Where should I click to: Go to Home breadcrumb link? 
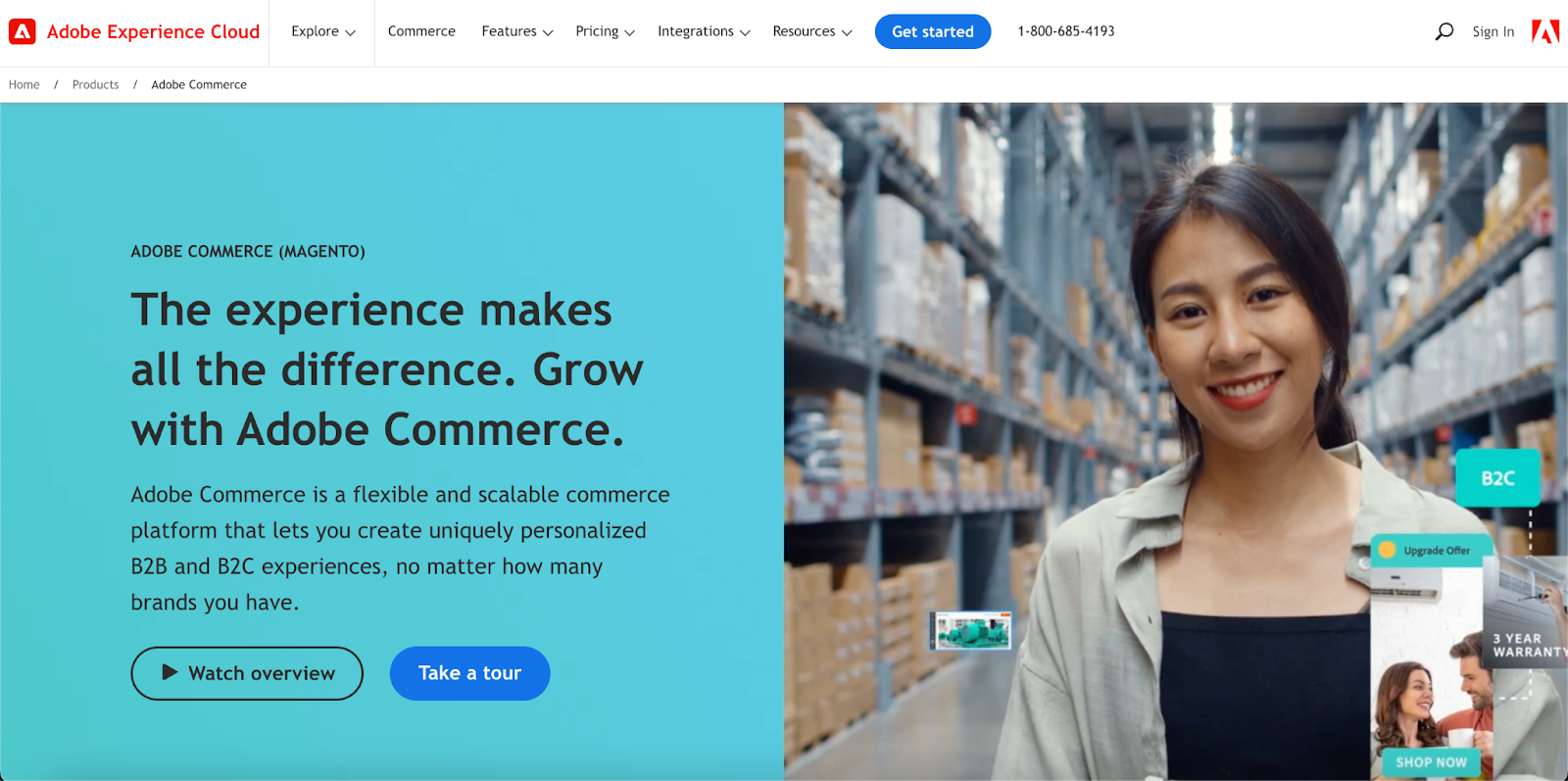[x=24, y=85]
